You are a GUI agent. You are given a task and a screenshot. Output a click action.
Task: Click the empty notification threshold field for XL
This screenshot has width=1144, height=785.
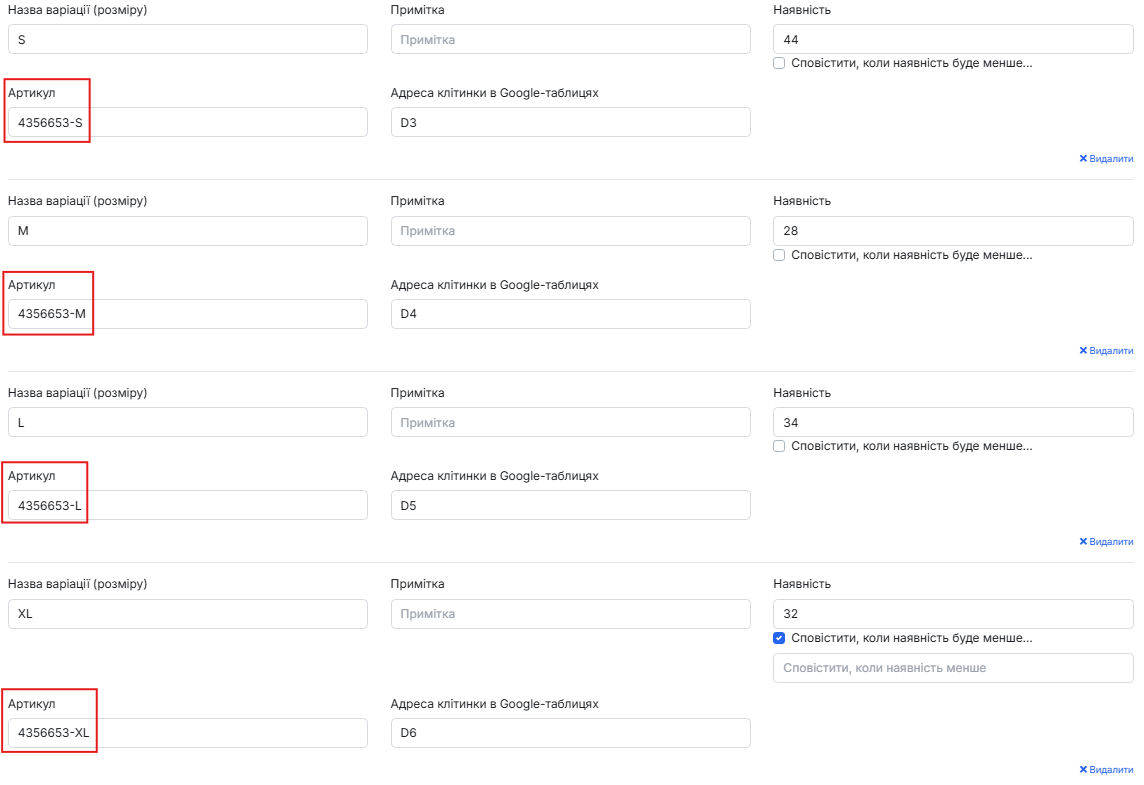click(953, 668)
